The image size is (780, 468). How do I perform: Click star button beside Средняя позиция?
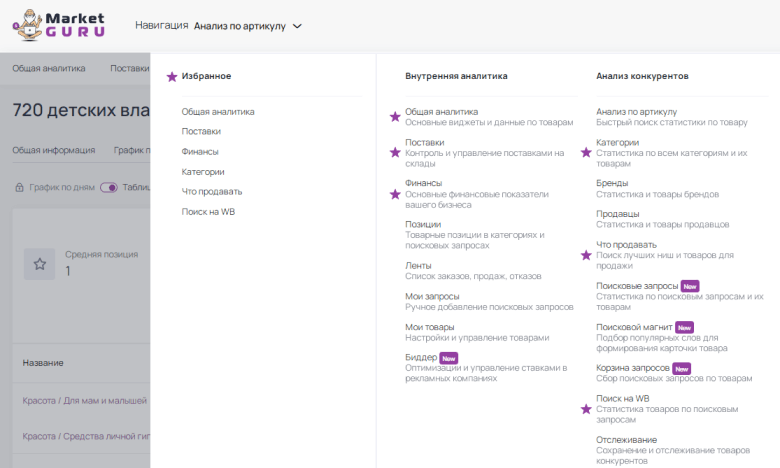click(40, 264)
